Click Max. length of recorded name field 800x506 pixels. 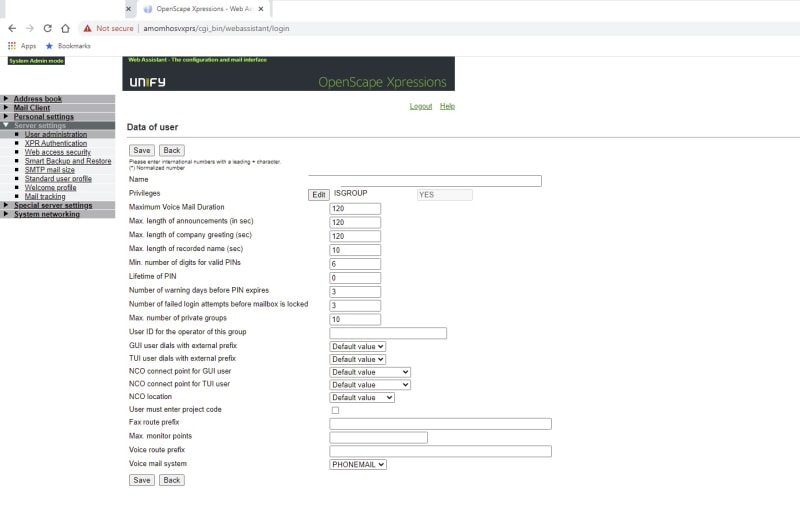pyautogui.click(x=355, y=250)
